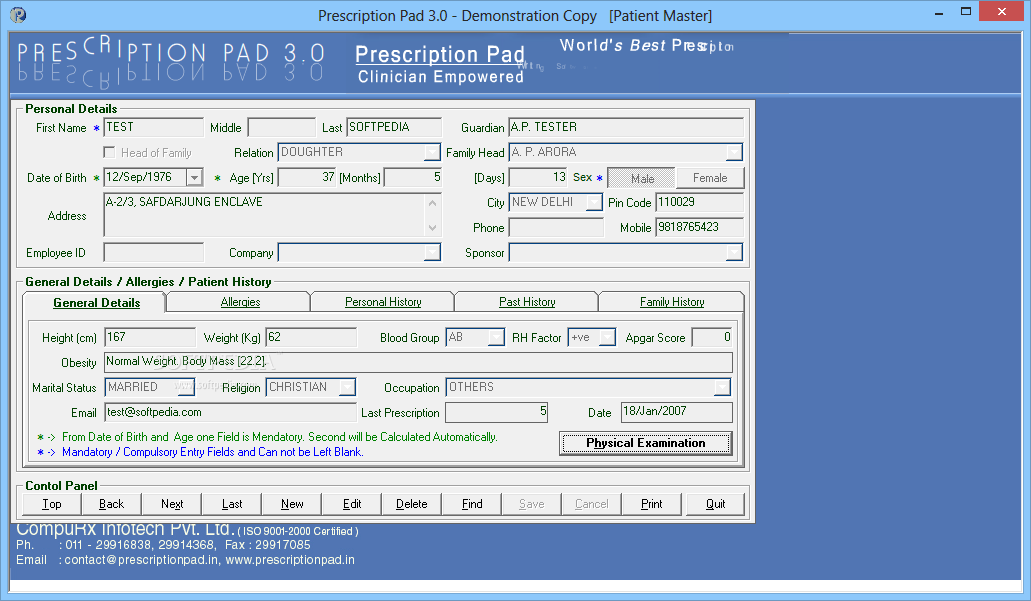Image resolution: width=1031 pixels, height=601 pixels.
Task: Click the Weight (Kg) field
Action: (x=311, y=337)
